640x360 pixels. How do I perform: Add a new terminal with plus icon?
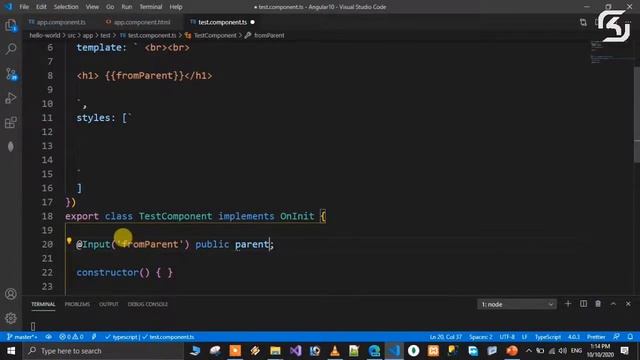(x=568, y=304)
